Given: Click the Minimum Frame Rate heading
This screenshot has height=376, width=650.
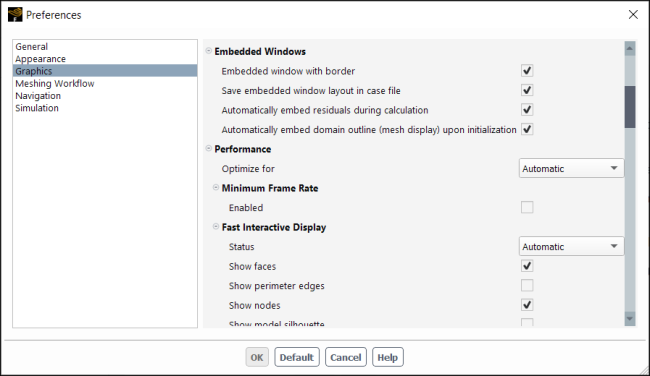Looking at the screenshot, I should pos(270,188).
